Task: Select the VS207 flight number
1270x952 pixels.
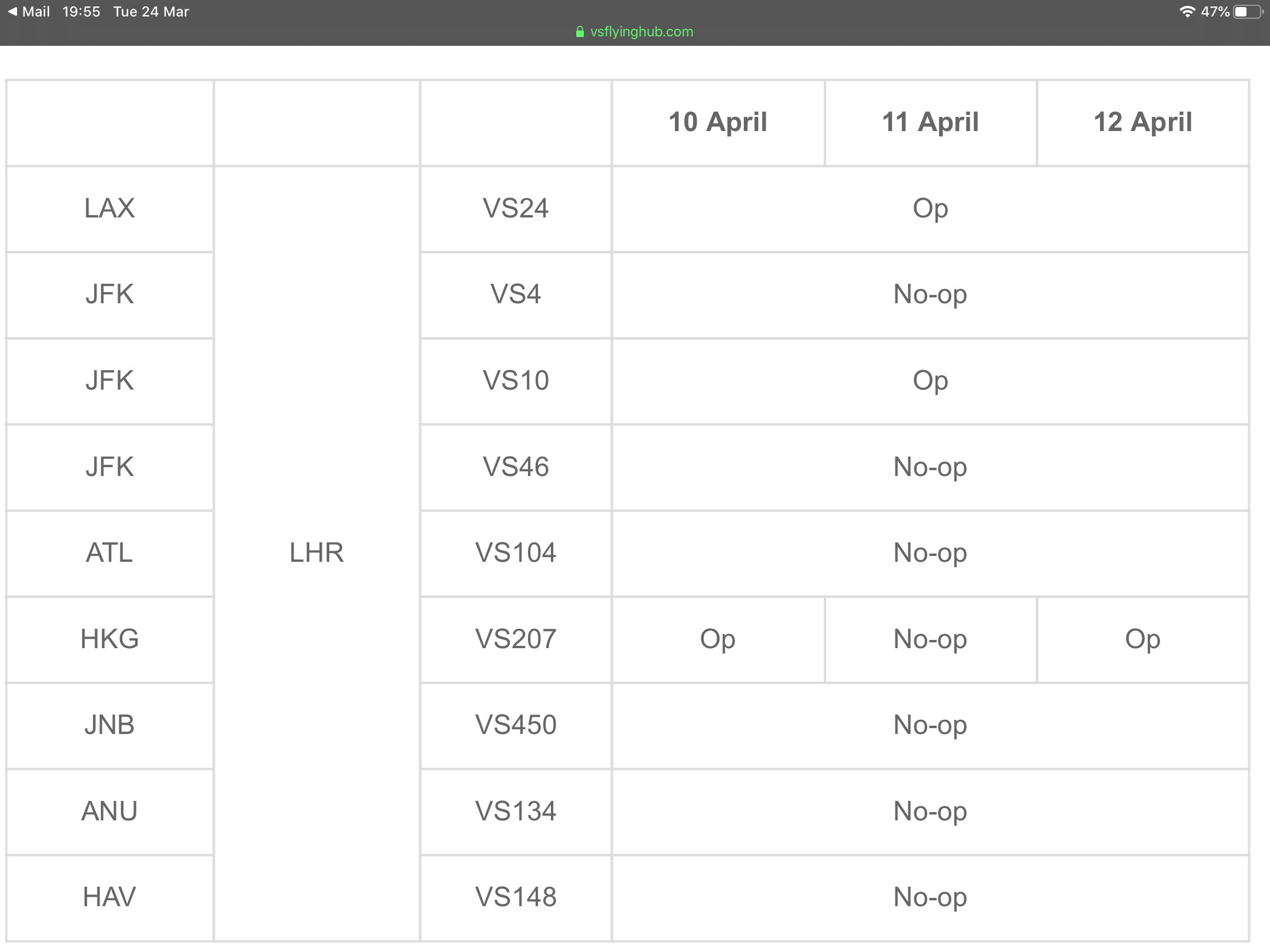Action: pos(516,639)
